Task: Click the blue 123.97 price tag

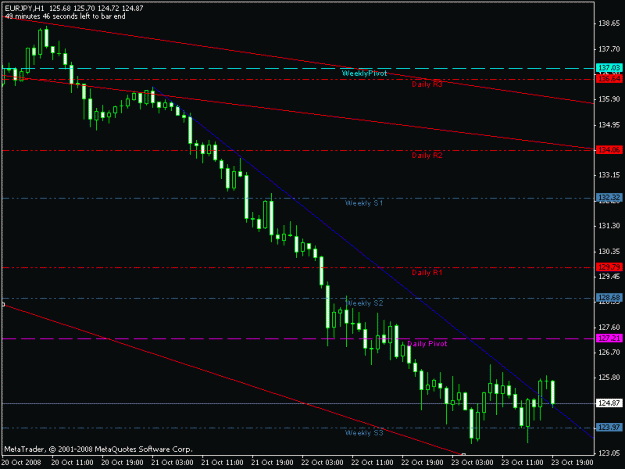Action: (x=609, y=428)
